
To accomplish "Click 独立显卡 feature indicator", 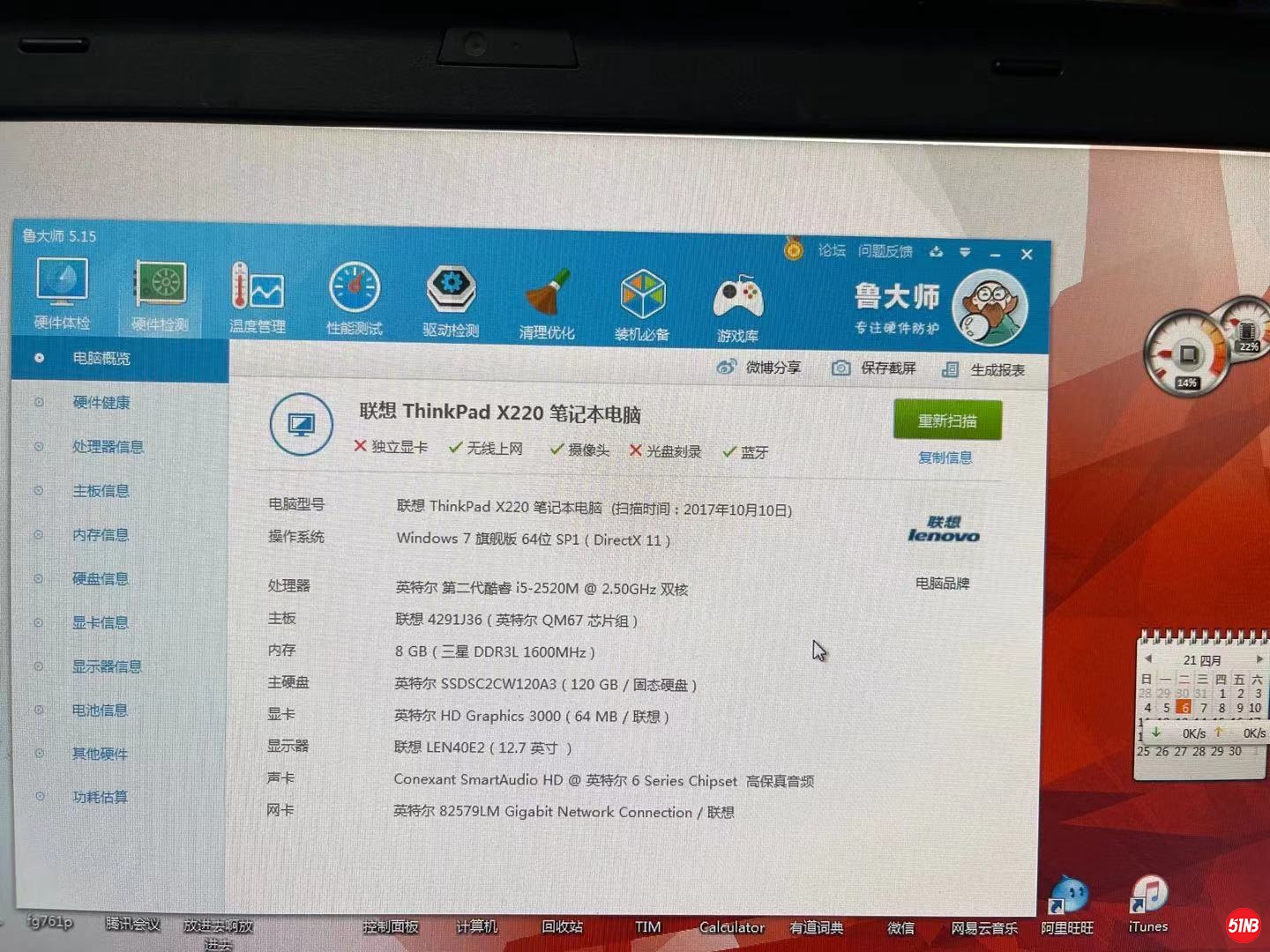I will [x=391, y=447].
